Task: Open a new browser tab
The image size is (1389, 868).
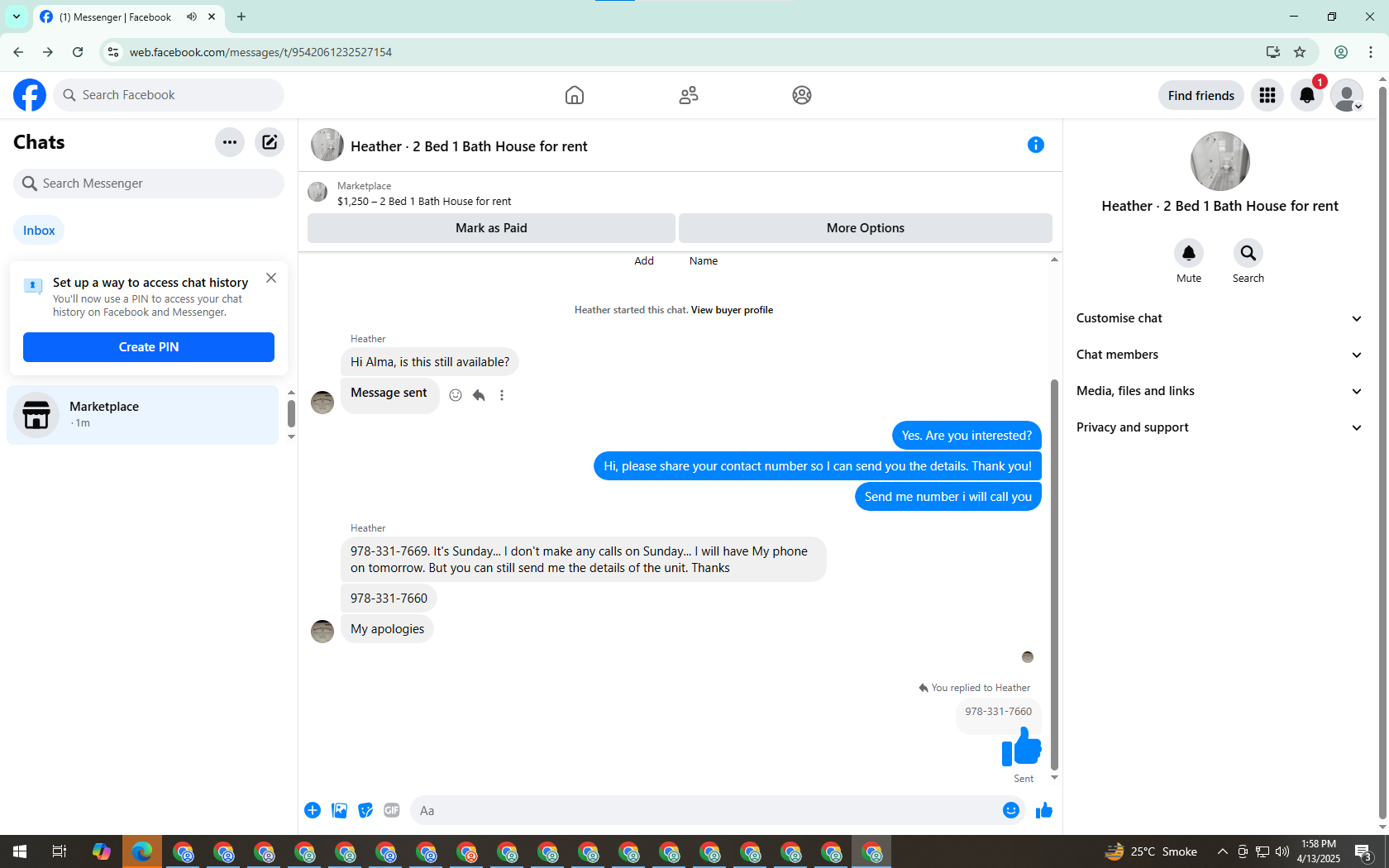Action: (x=241, y=17)
